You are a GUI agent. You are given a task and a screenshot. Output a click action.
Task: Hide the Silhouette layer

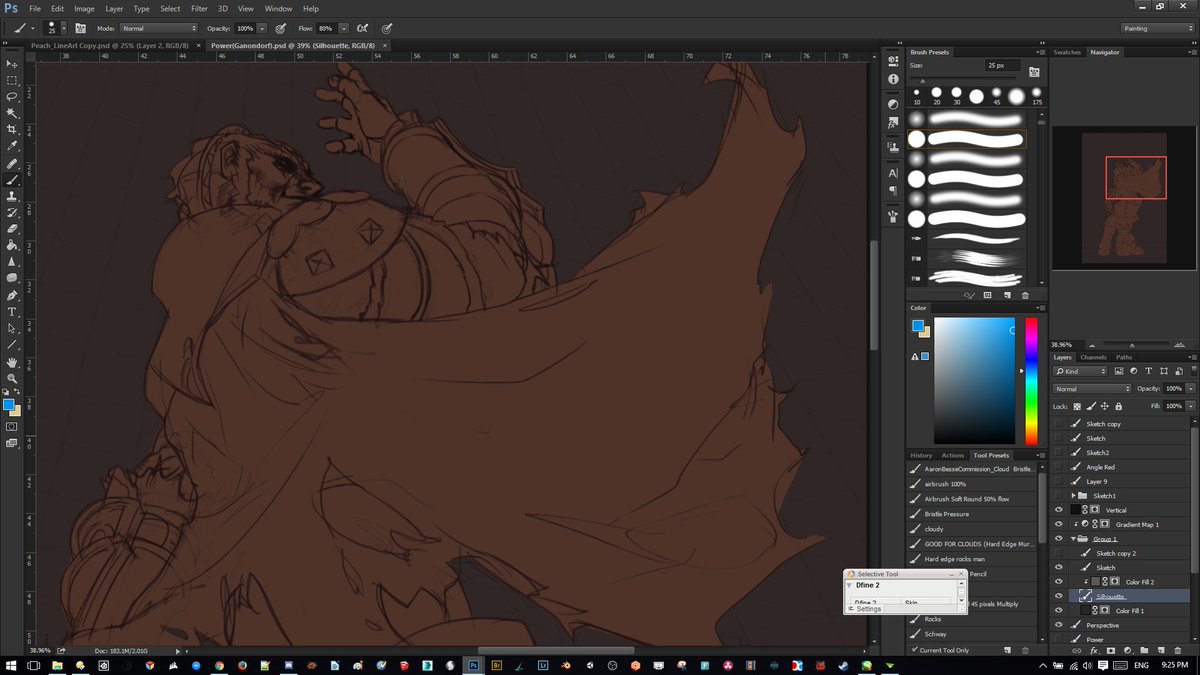[x=1059, y=596]
